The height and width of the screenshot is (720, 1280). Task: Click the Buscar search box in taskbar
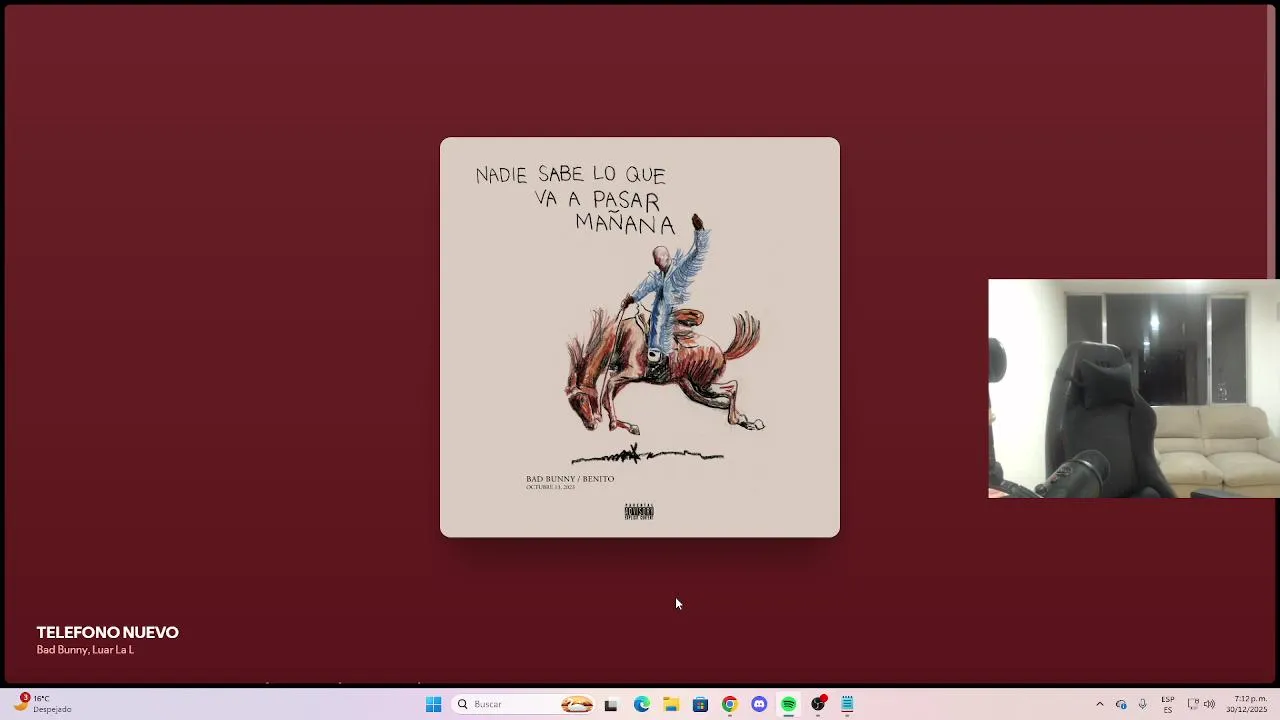(x=525, y=704)
